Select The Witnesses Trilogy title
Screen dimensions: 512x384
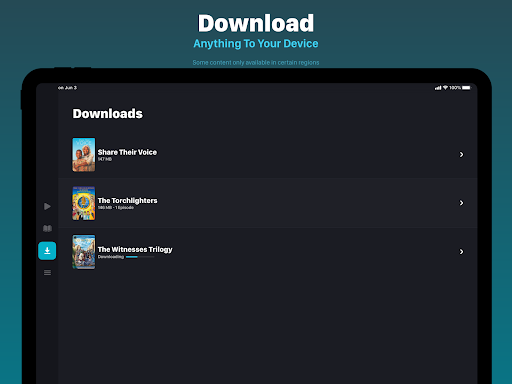(x=135, y=249)
